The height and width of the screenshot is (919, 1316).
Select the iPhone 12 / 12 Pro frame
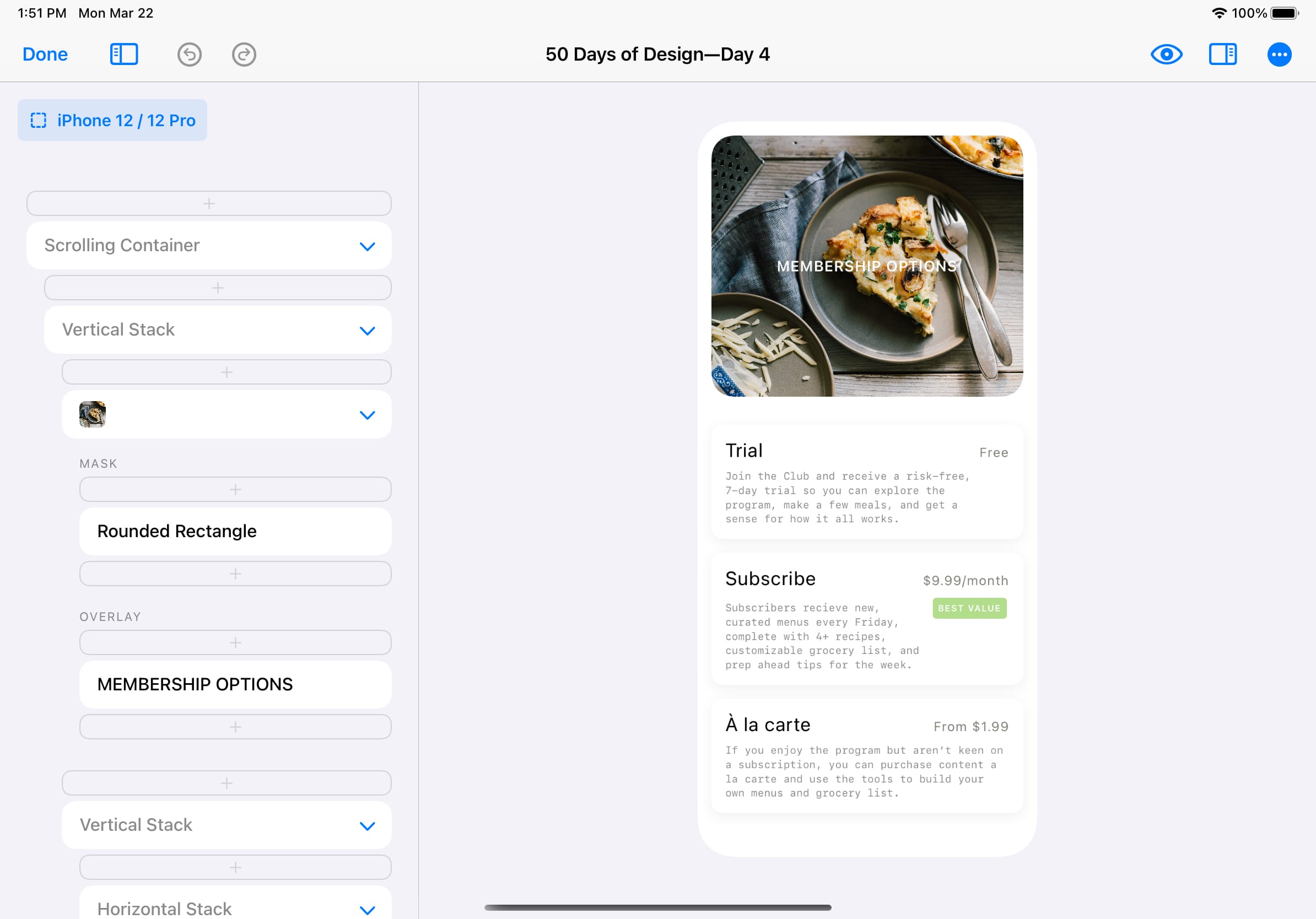pyautogui.click(x=112, y=120)
